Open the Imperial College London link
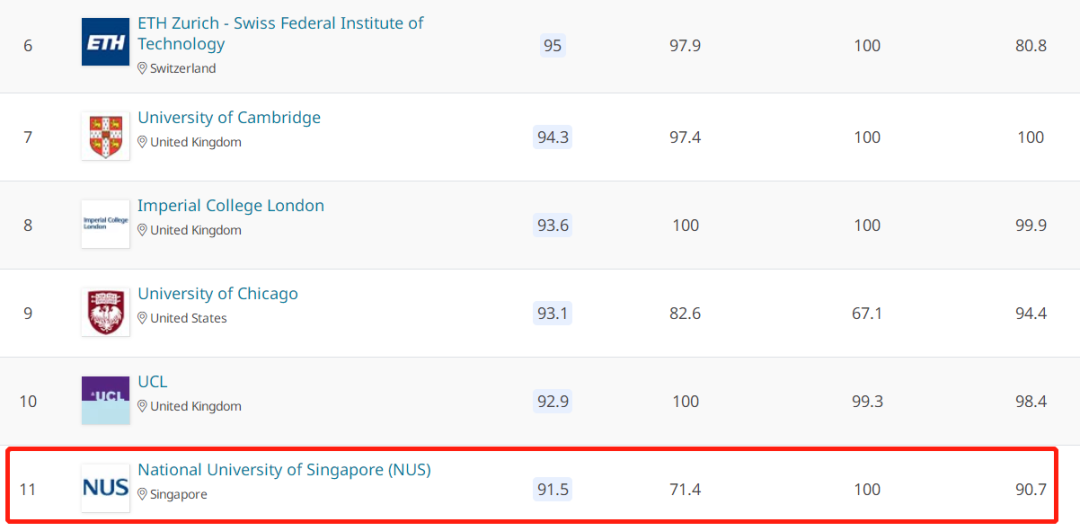Viewport: 1080px width, 531px height. 231,205
